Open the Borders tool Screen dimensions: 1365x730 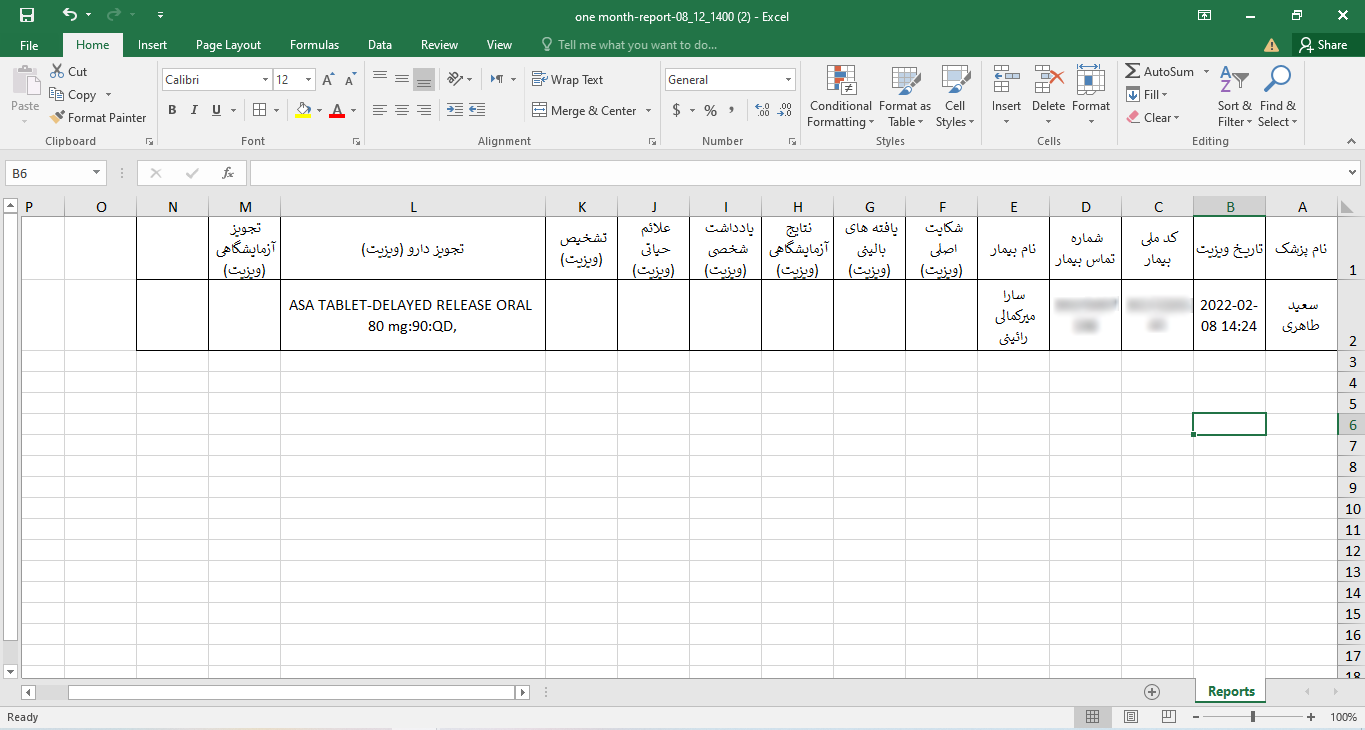259,110
